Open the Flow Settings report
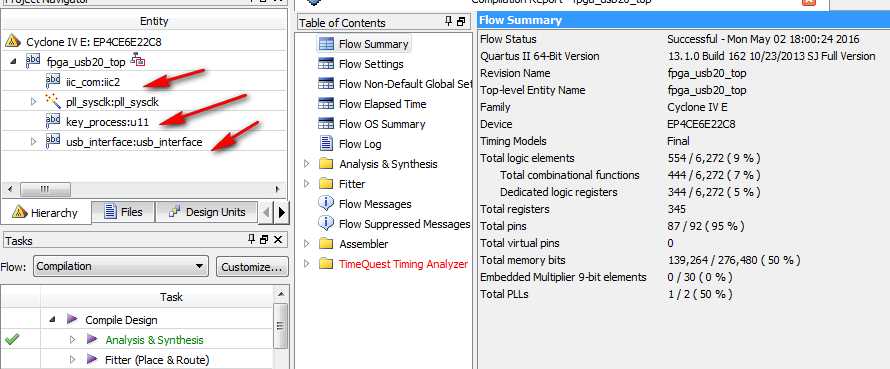890x369 pixels. 371,64
